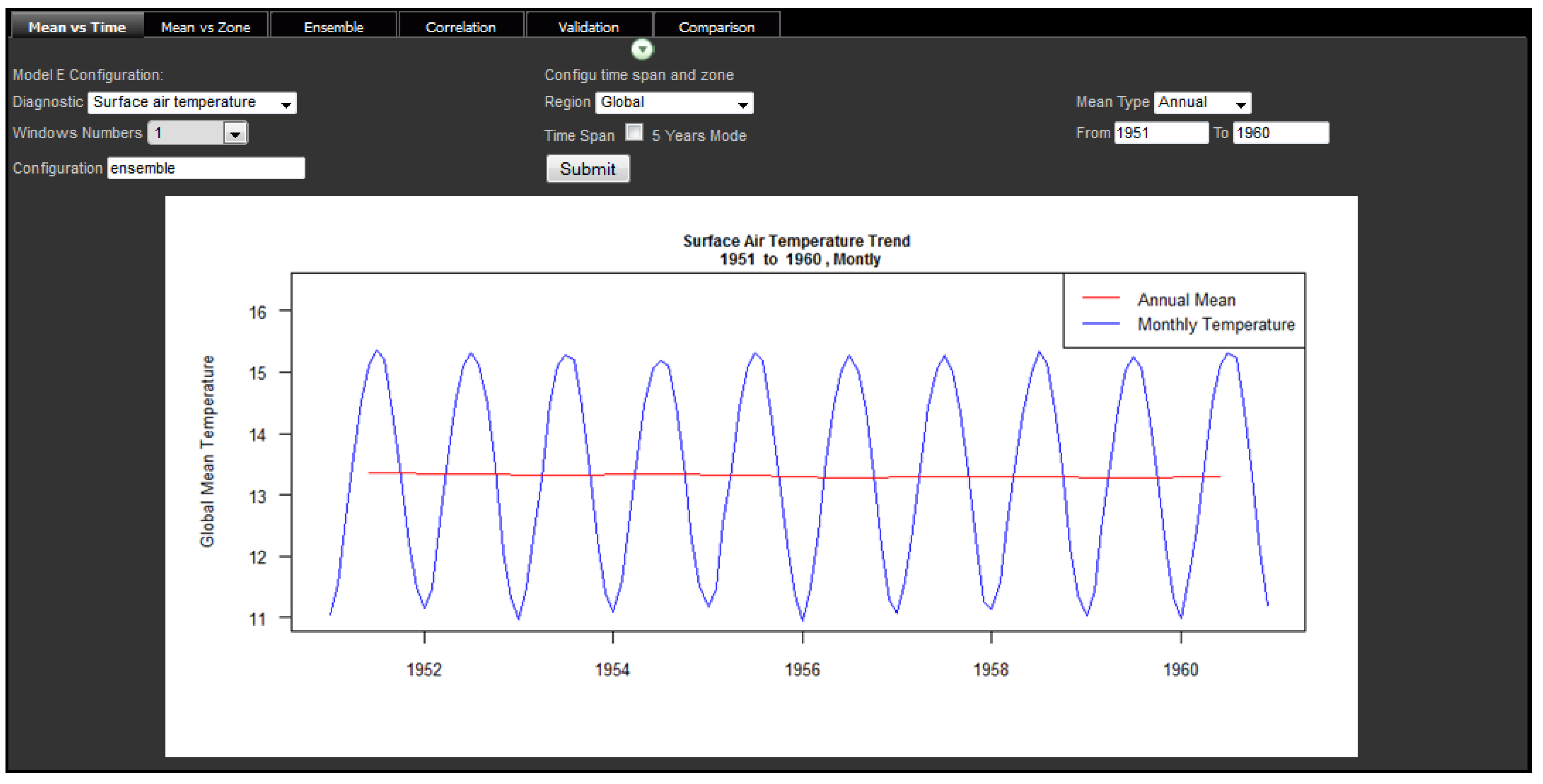Open the Diagnostic dropdown
This screenshot has height=784, width=1543.
[192, 102]
